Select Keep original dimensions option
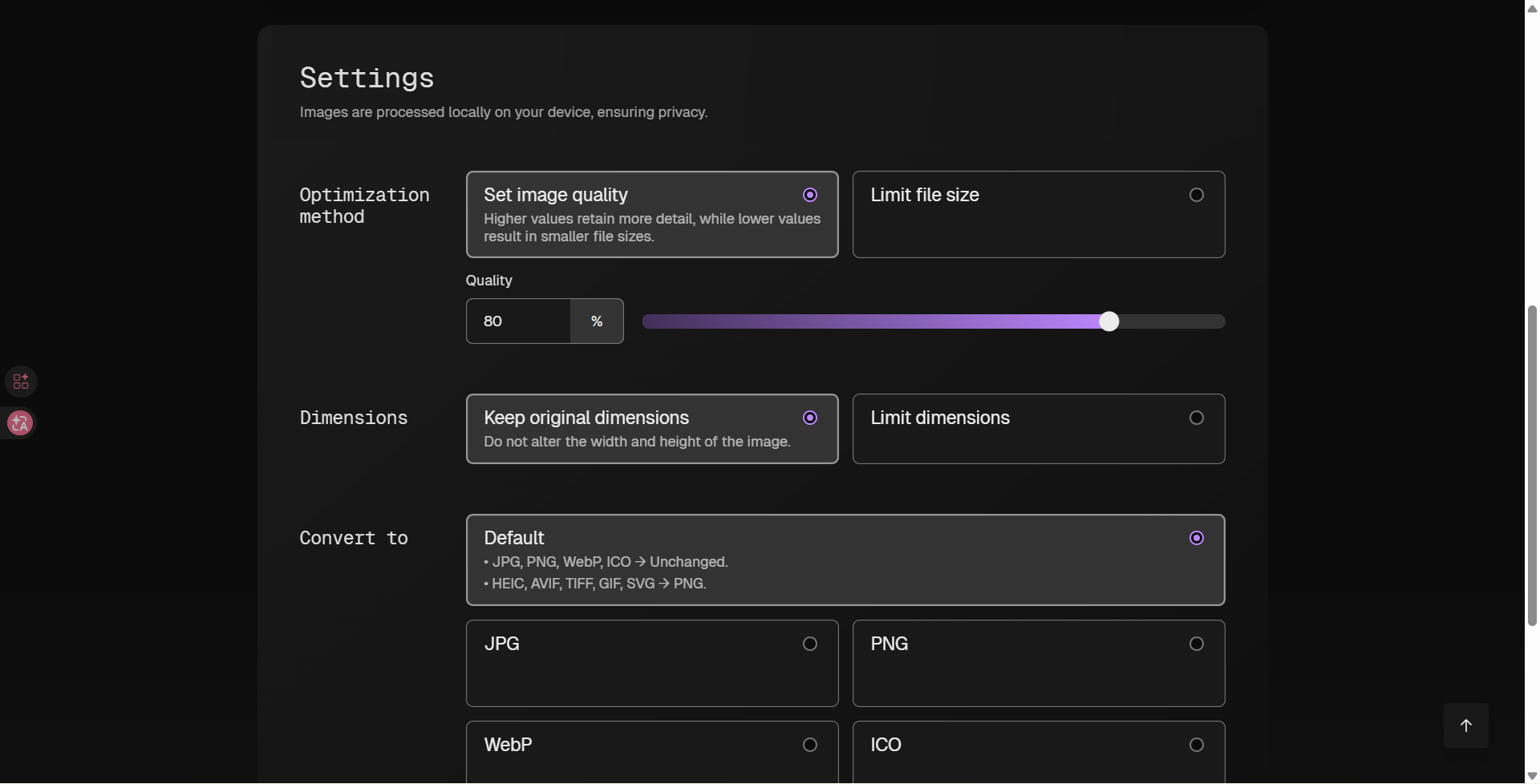The width and height of the screenshot is (1540, 784). (x=651, y=429)
